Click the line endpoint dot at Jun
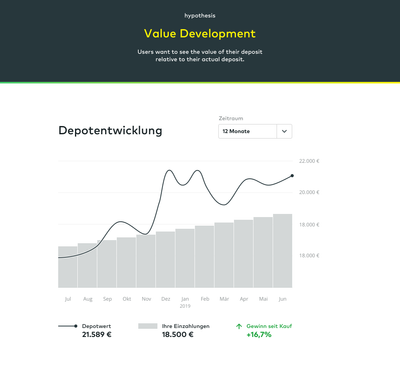This screenshot has height=381, width=400. tap(292, 176)
